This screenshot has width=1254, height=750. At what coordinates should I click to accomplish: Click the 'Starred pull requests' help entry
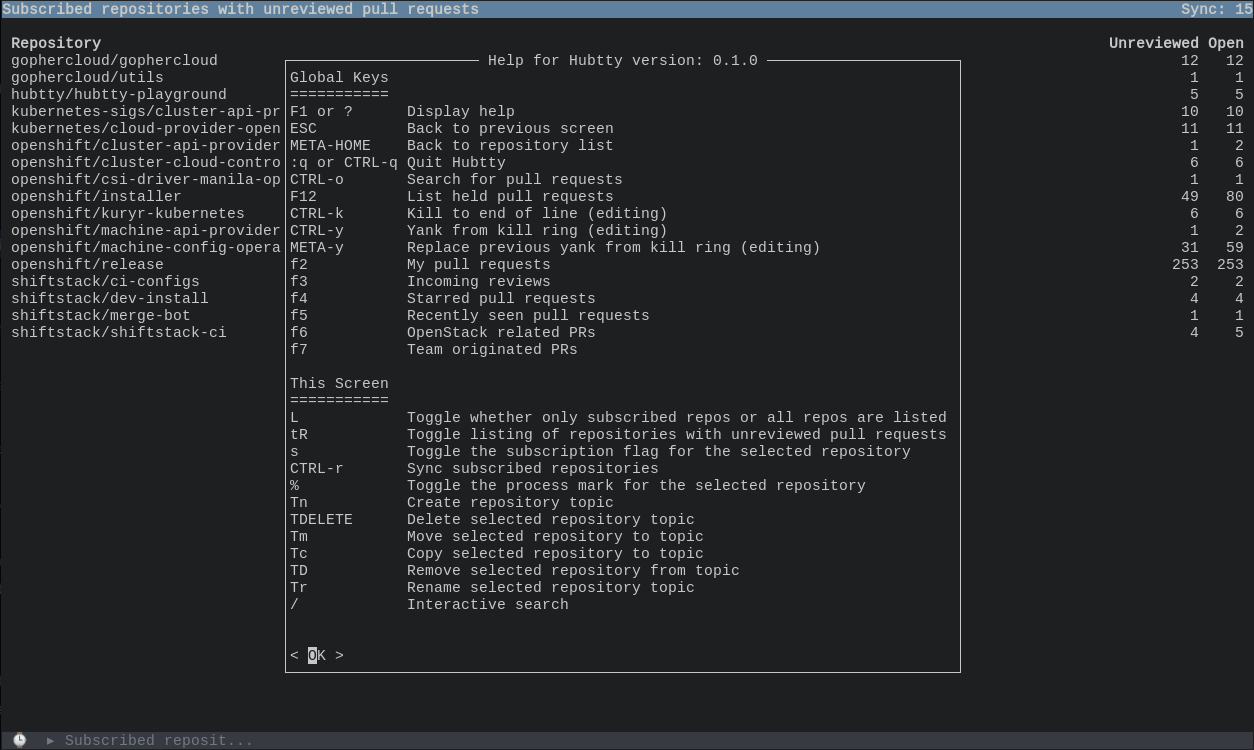click(x=501, y=298)
